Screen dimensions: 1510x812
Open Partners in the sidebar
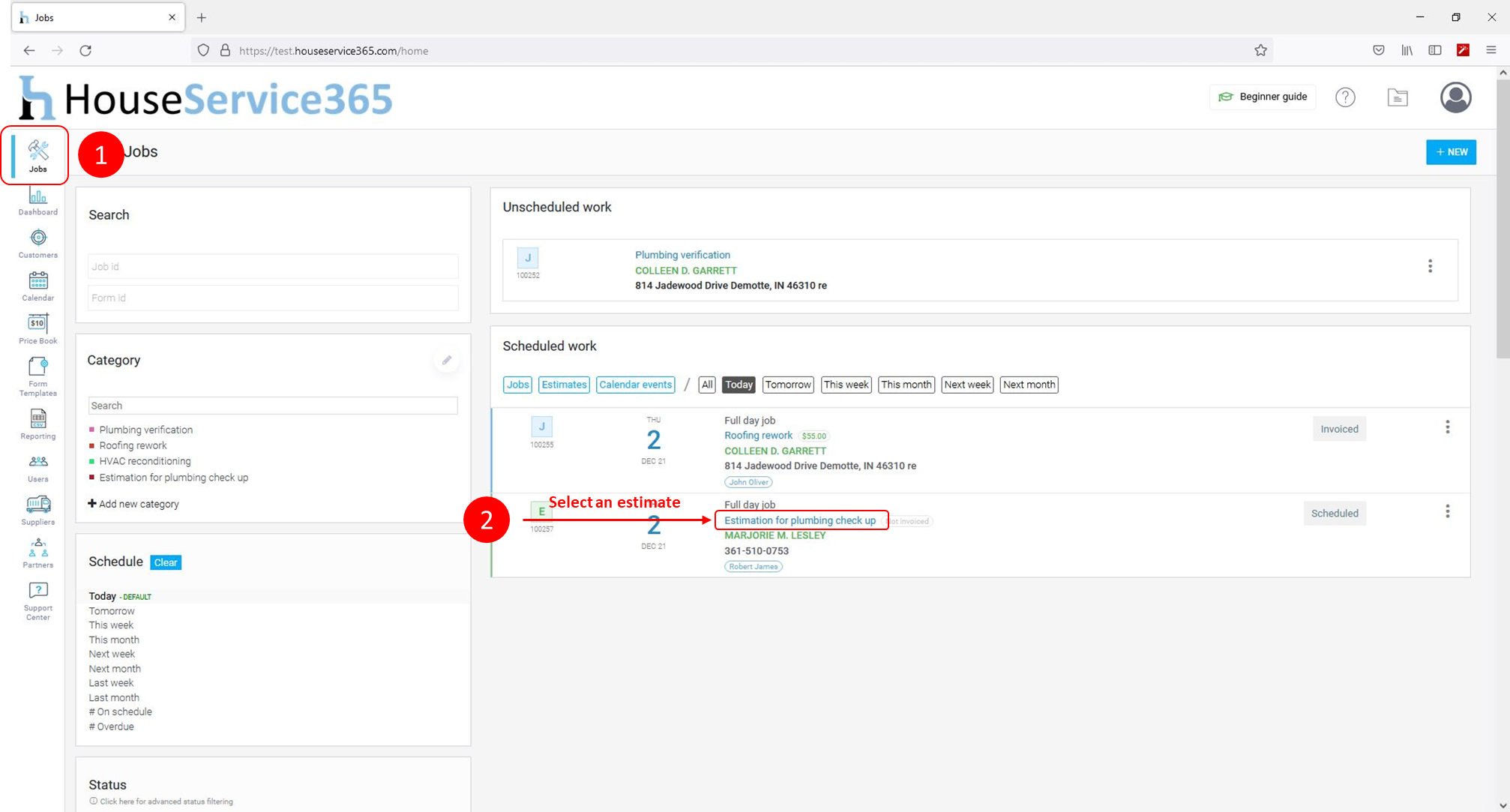point(37,554)
